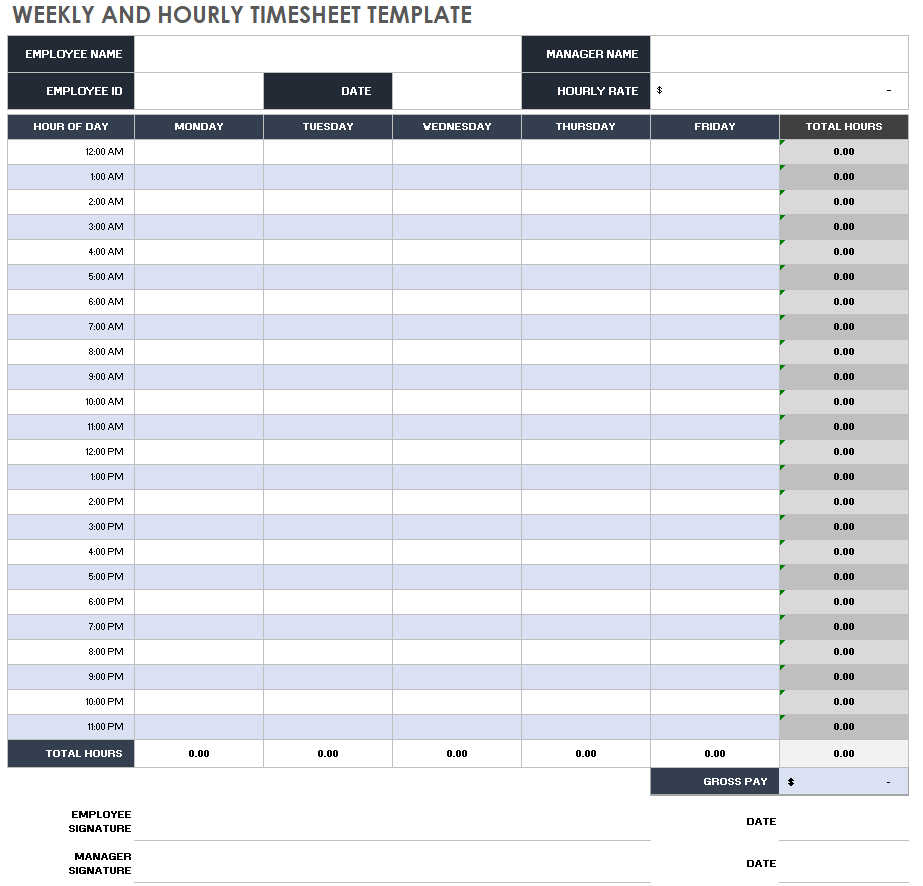Click Wednesday's total in the Total Hours row

pos(457,754)
